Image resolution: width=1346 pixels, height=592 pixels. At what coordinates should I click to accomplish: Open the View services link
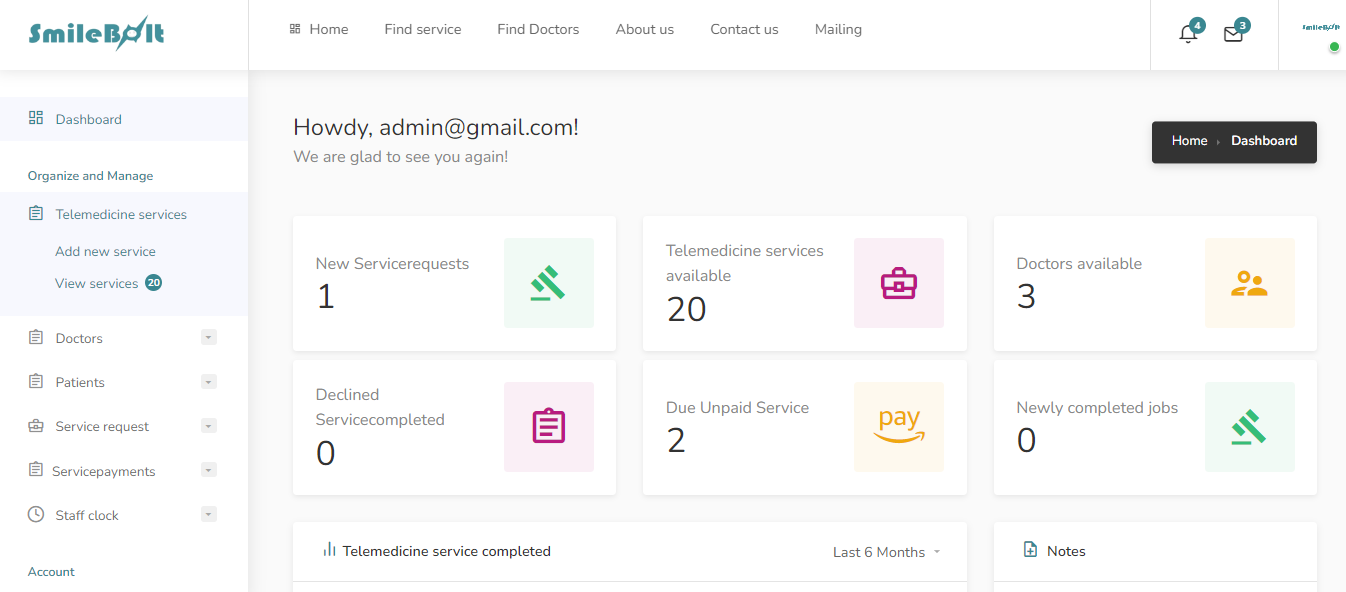coord(97,283)
